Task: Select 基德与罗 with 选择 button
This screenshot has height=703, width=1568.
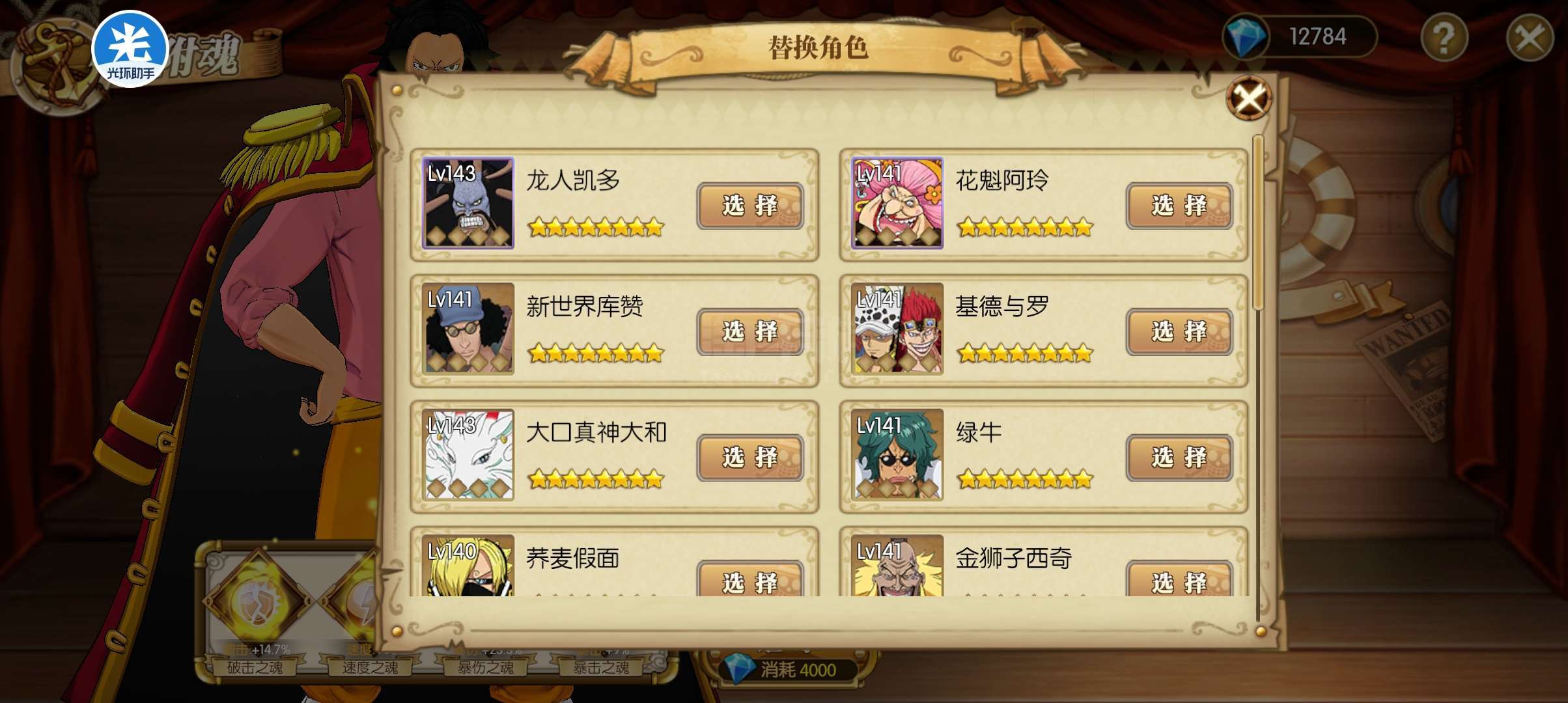Action: pyautogui.click(x=1179, y=331)
